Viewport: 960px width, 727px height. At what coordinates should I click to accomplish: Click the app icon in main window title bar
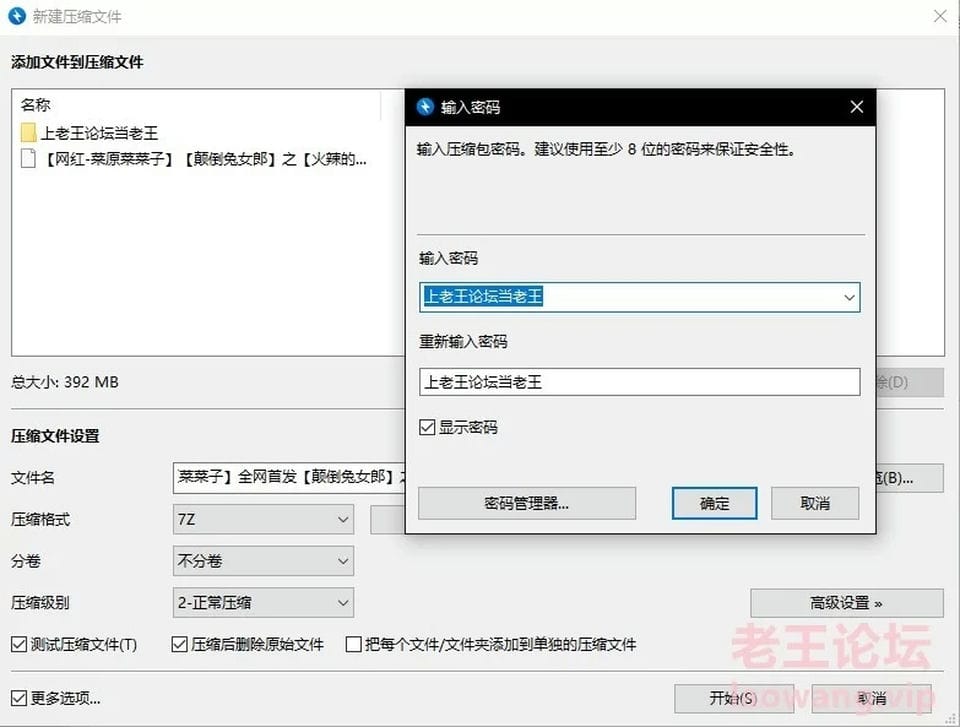[x=17, y=15]
